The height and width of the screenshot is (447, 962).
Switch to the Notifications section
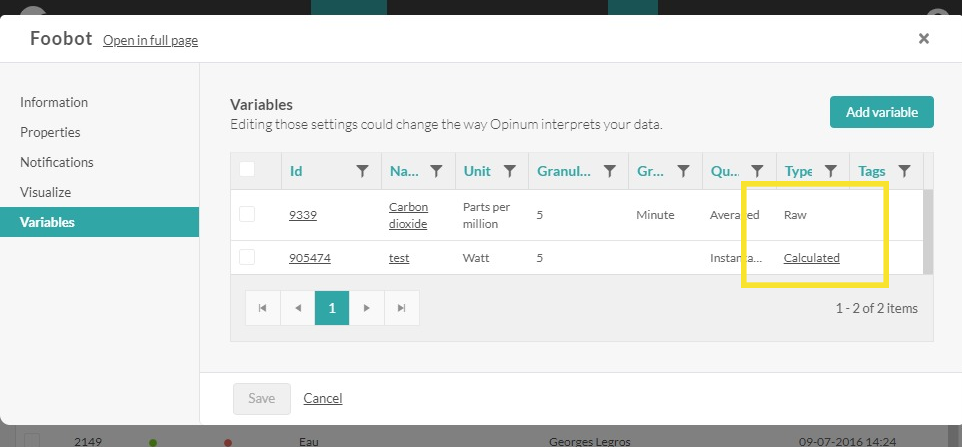click(57, 162)
